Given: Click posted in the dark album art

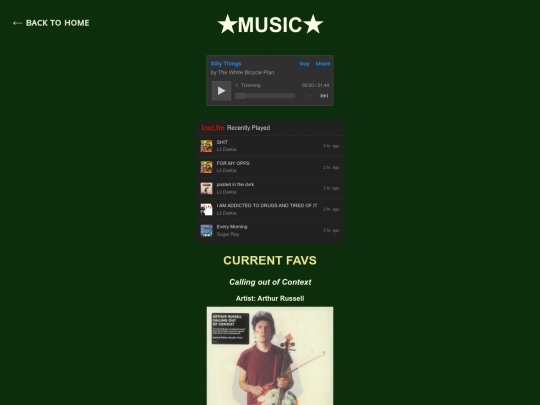Looking at the screenshot, I should [x=207, y=188].
